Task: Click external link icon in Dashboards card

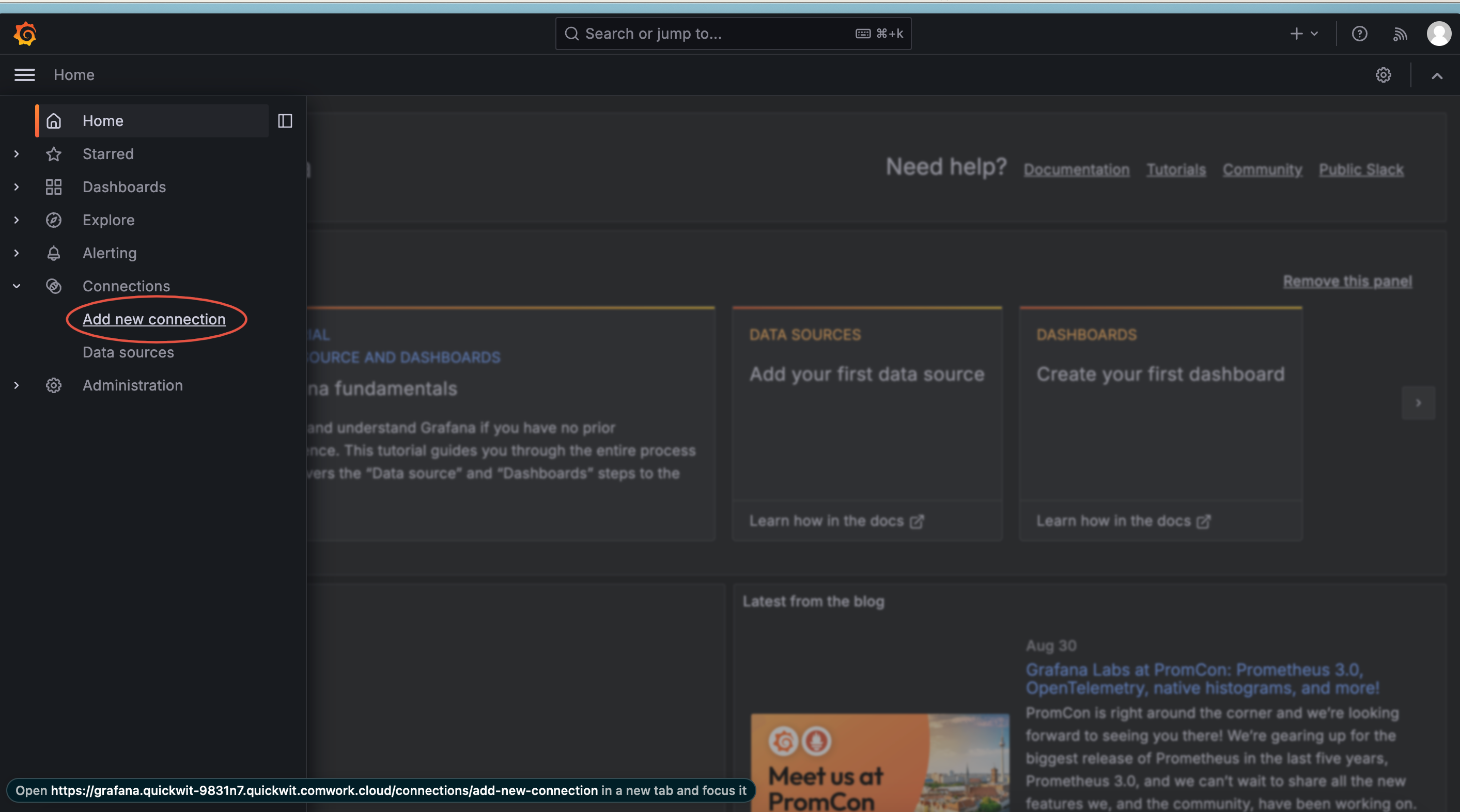Action: click(x=1203, y=521)
